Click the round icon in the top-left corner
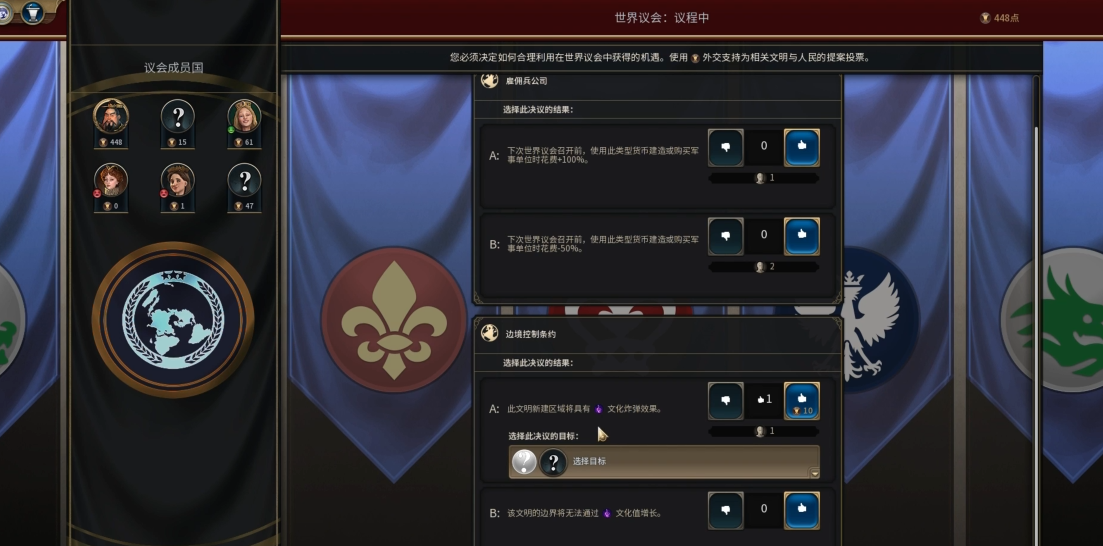 point(32,12)
